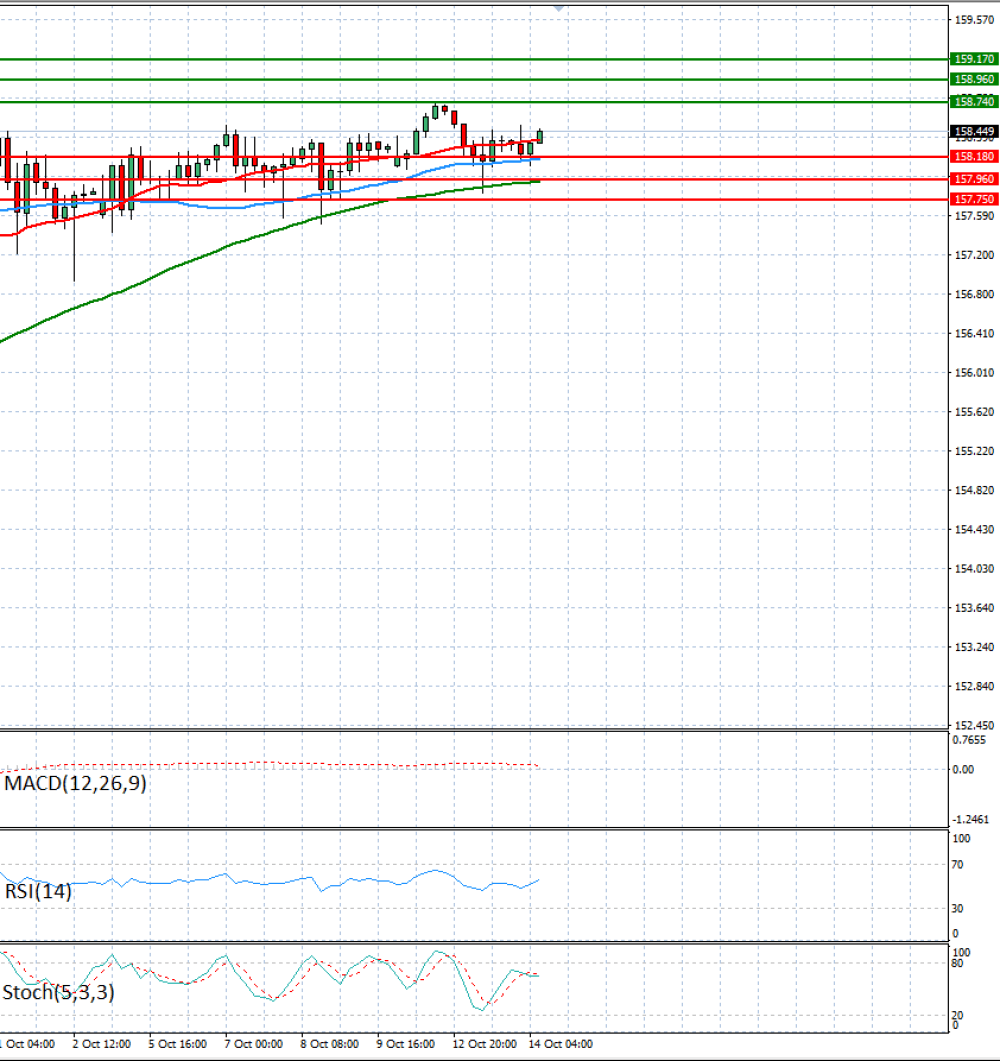Click the 2 Oct 12:00 time axis label
This screenshot has width=1000, height=1061.
tap(101, 1044)
